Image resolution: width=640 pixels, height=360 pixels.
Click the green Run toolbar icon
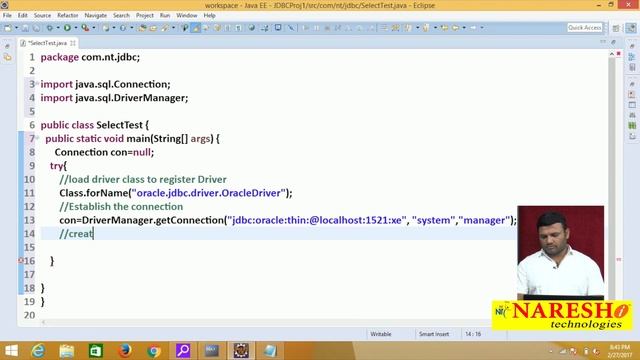[x=67, y=28]
